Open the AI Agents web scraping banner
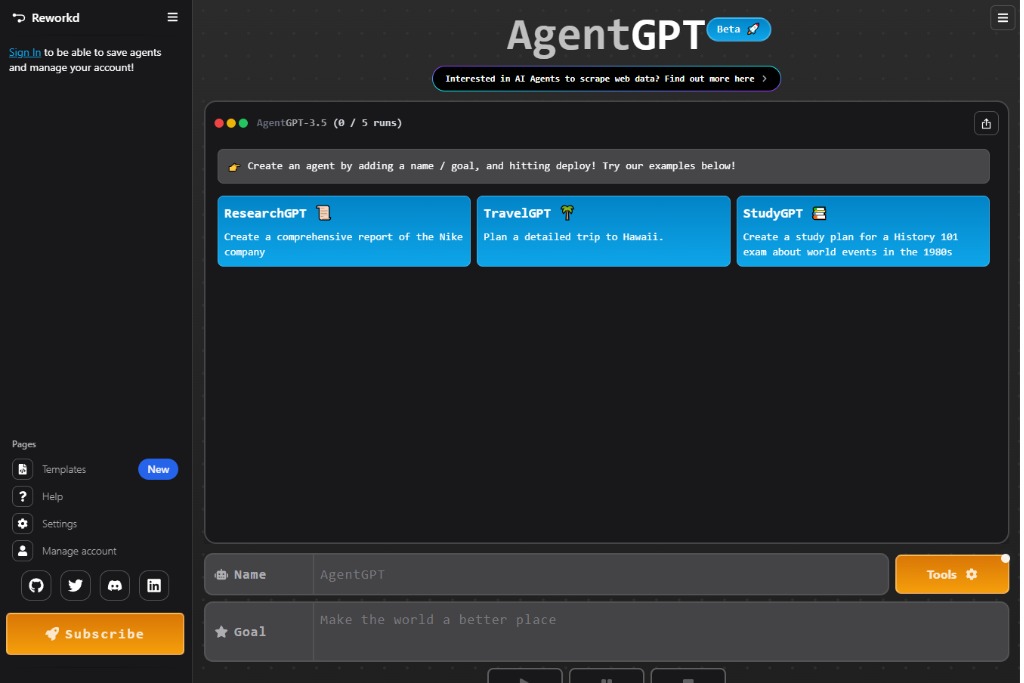The height and width of the screenshot is (683, 1024). point(605,78)
